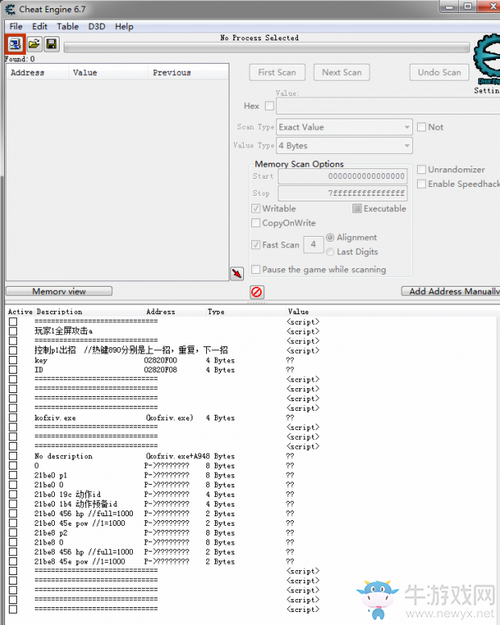Activate the 'key' entry checkbox

[13, 360]
